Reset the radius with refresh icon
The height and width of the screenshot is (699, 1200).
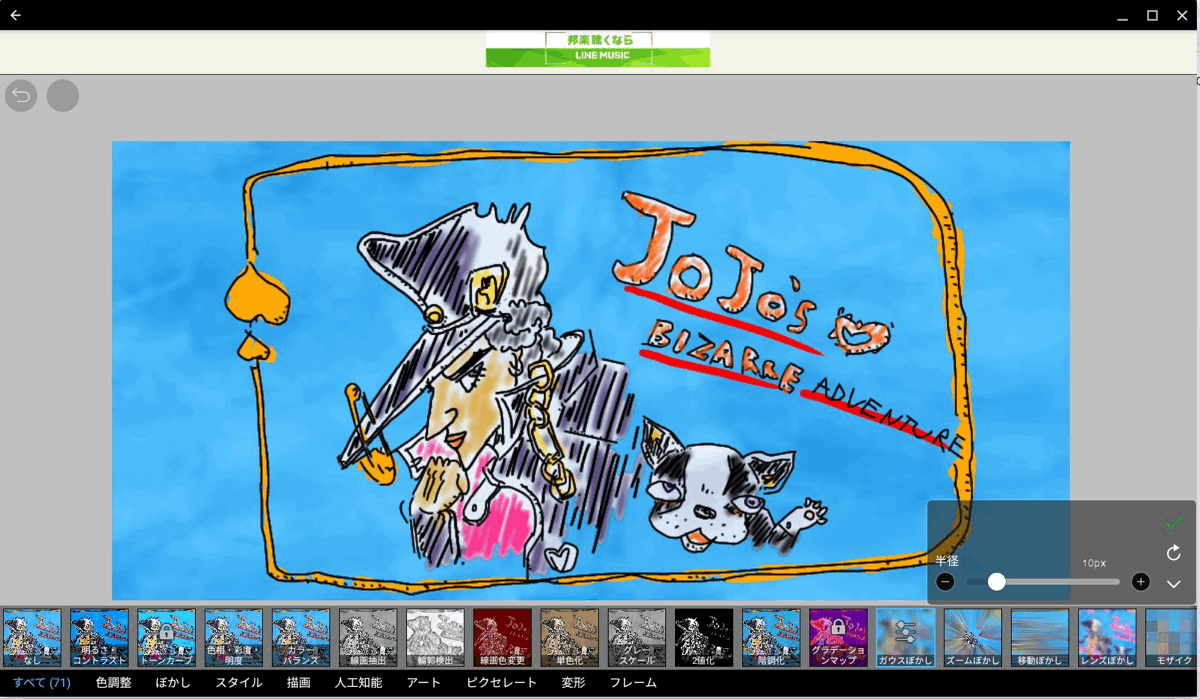(1174, 553)
